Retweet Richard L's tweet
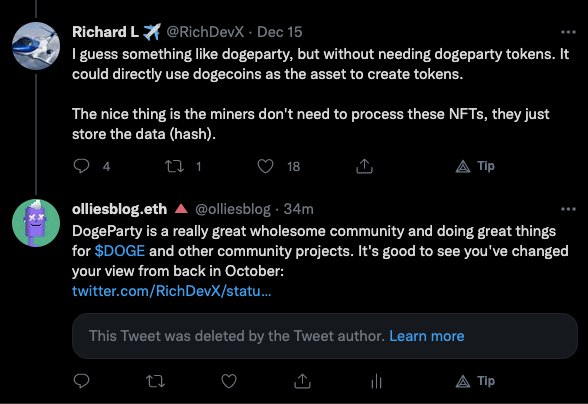This screenshot has height=404, width=588. [x=174, y=166]
